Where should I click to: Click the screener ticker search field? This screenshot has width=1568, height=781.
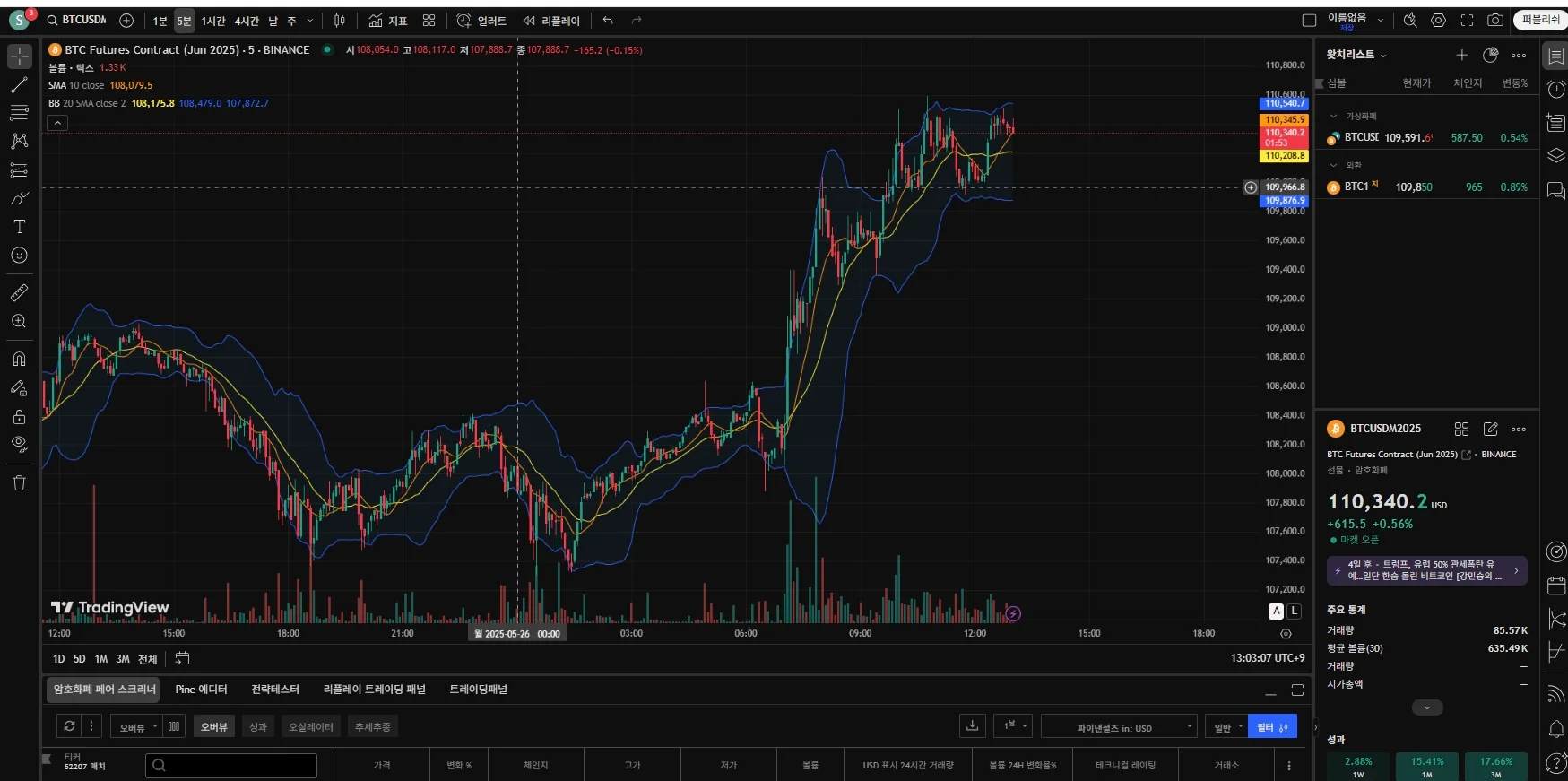231,765
